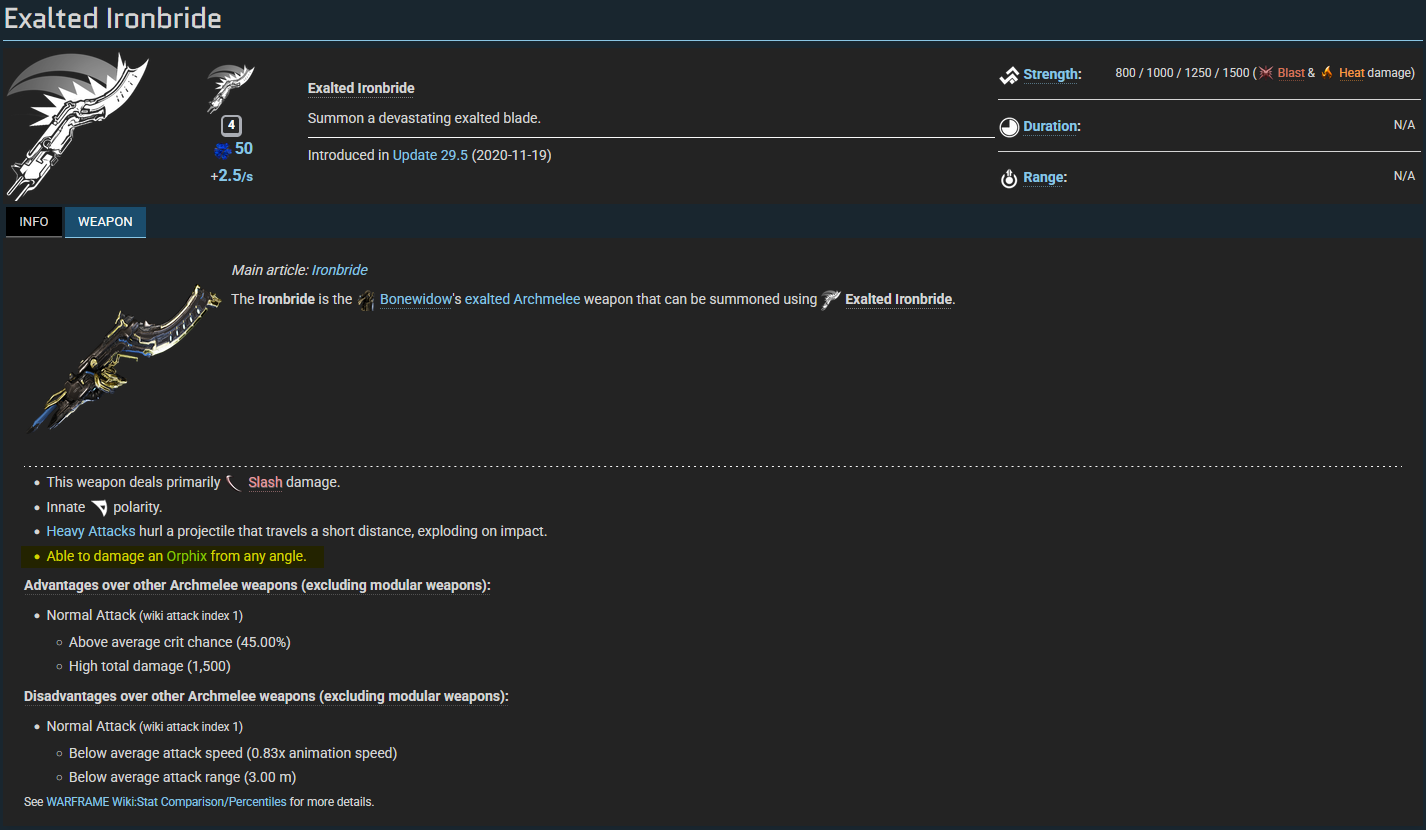Click the Bonewidow necramech icon
1426x830 pixels.
pyautogui.click(x=367, y=300)
